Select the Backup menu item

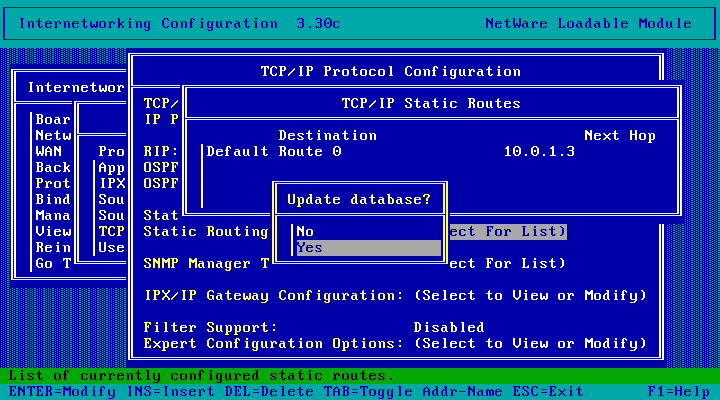pos(53,167)
